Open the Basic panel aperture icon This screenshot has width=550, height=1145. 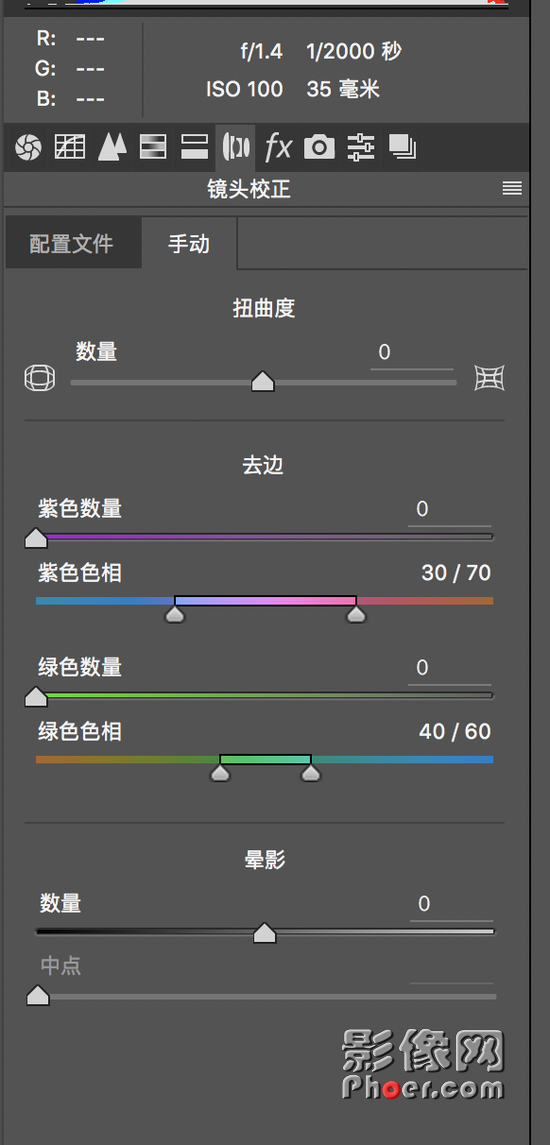(28, 148)
